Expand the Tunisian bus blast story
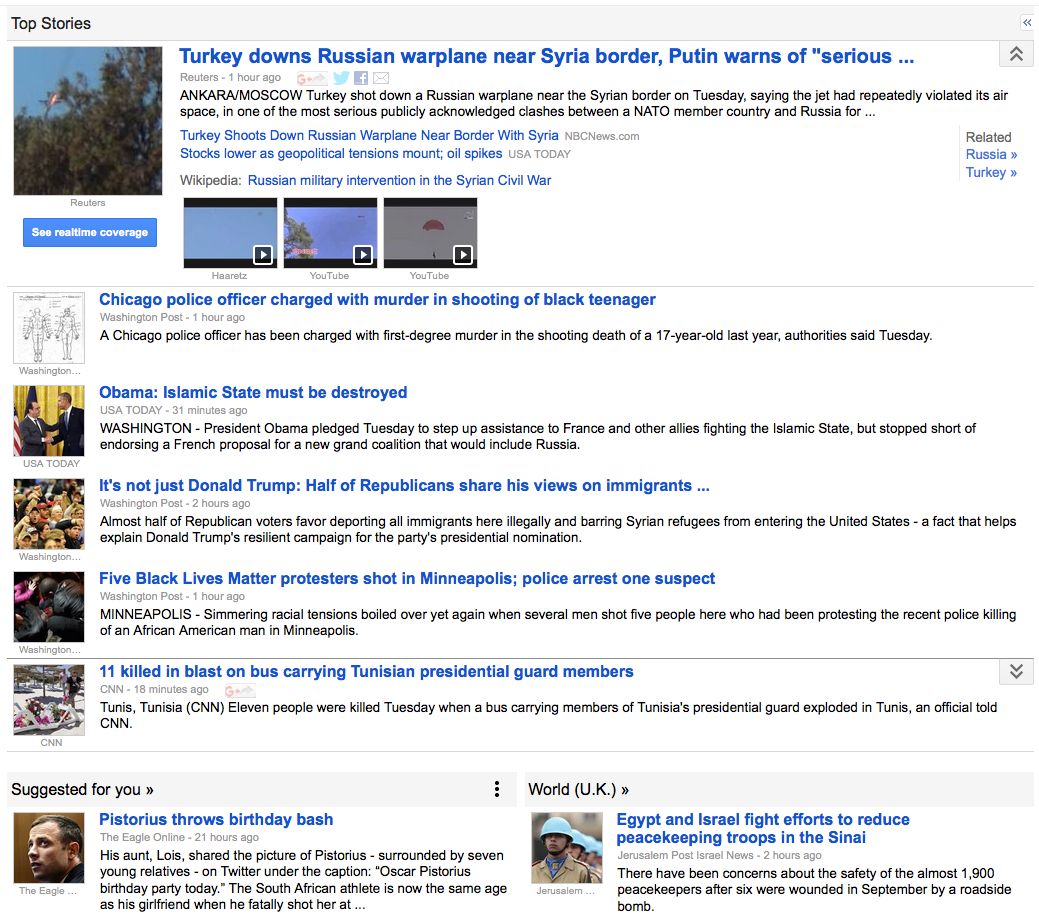1039x918 pixels. [x=1016, y=672]
